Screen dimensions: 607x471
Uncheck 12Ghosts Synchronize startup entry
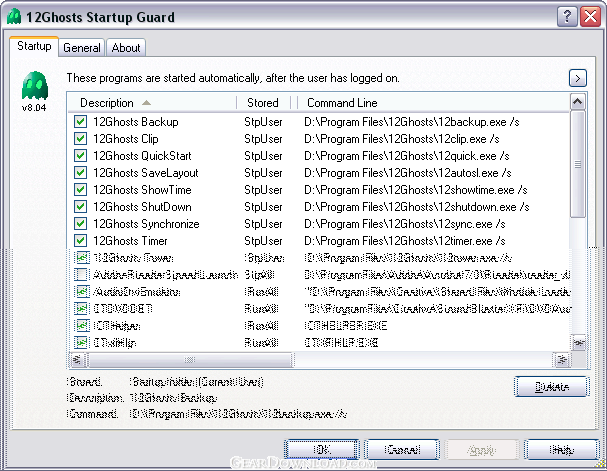[x=81, y=224]
